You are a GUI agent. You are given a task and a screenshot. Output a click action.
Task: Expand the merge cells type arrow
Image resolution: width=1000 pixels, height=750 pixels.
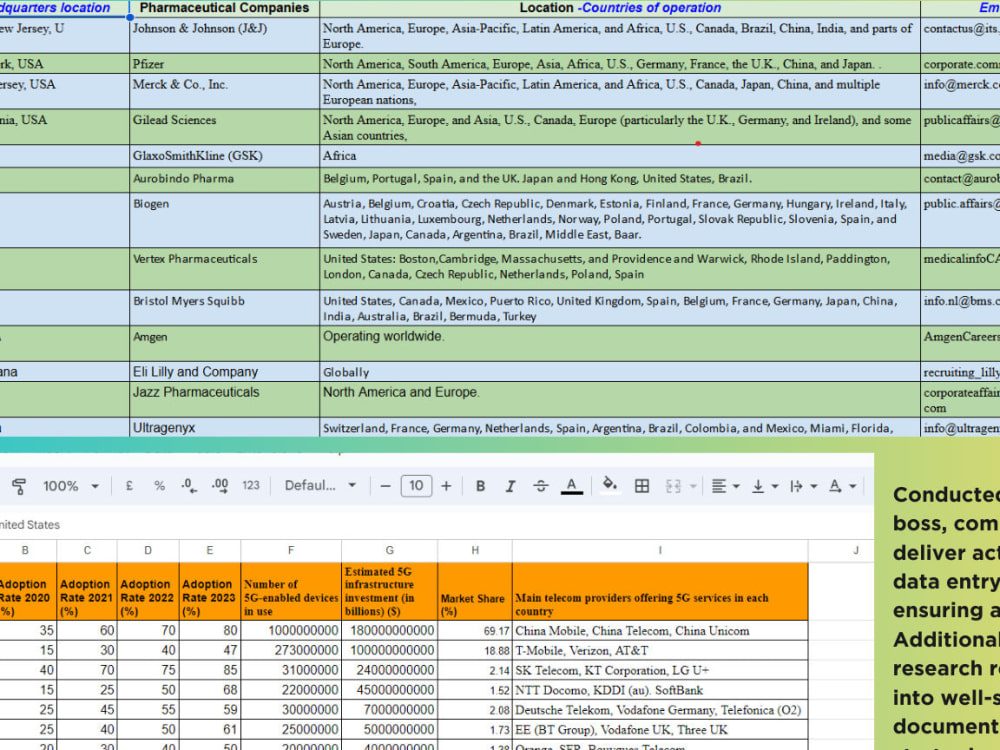click(x=693, y=487)
